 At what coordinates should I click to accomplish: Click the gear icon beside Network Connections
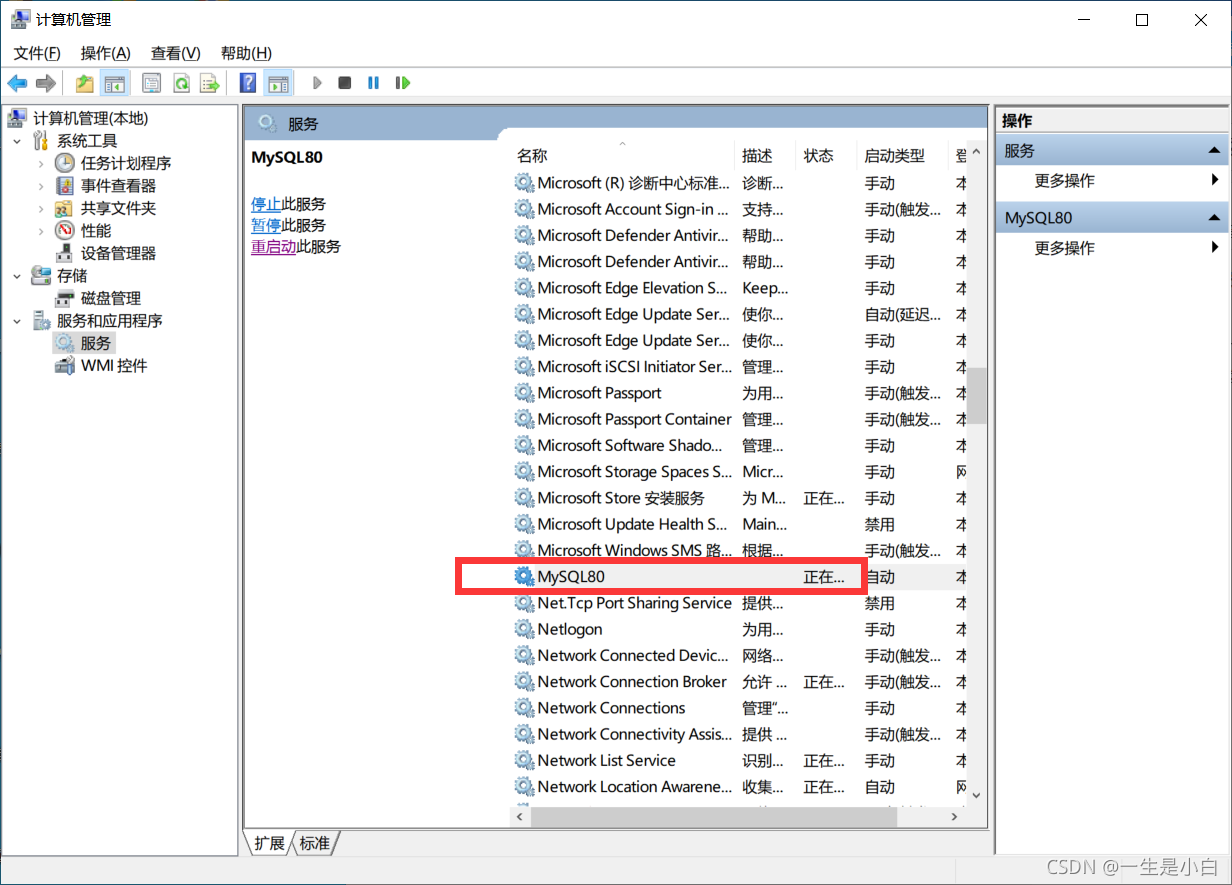pos(524,708)
